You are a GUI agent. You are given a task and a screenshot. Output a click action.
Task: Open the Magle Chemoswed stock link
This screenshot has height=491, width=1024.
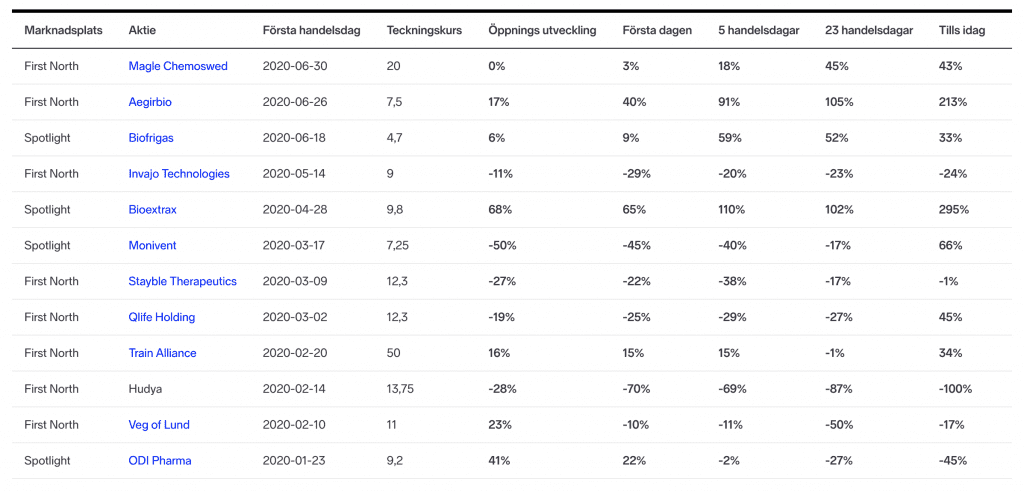(x=178, y=66)
